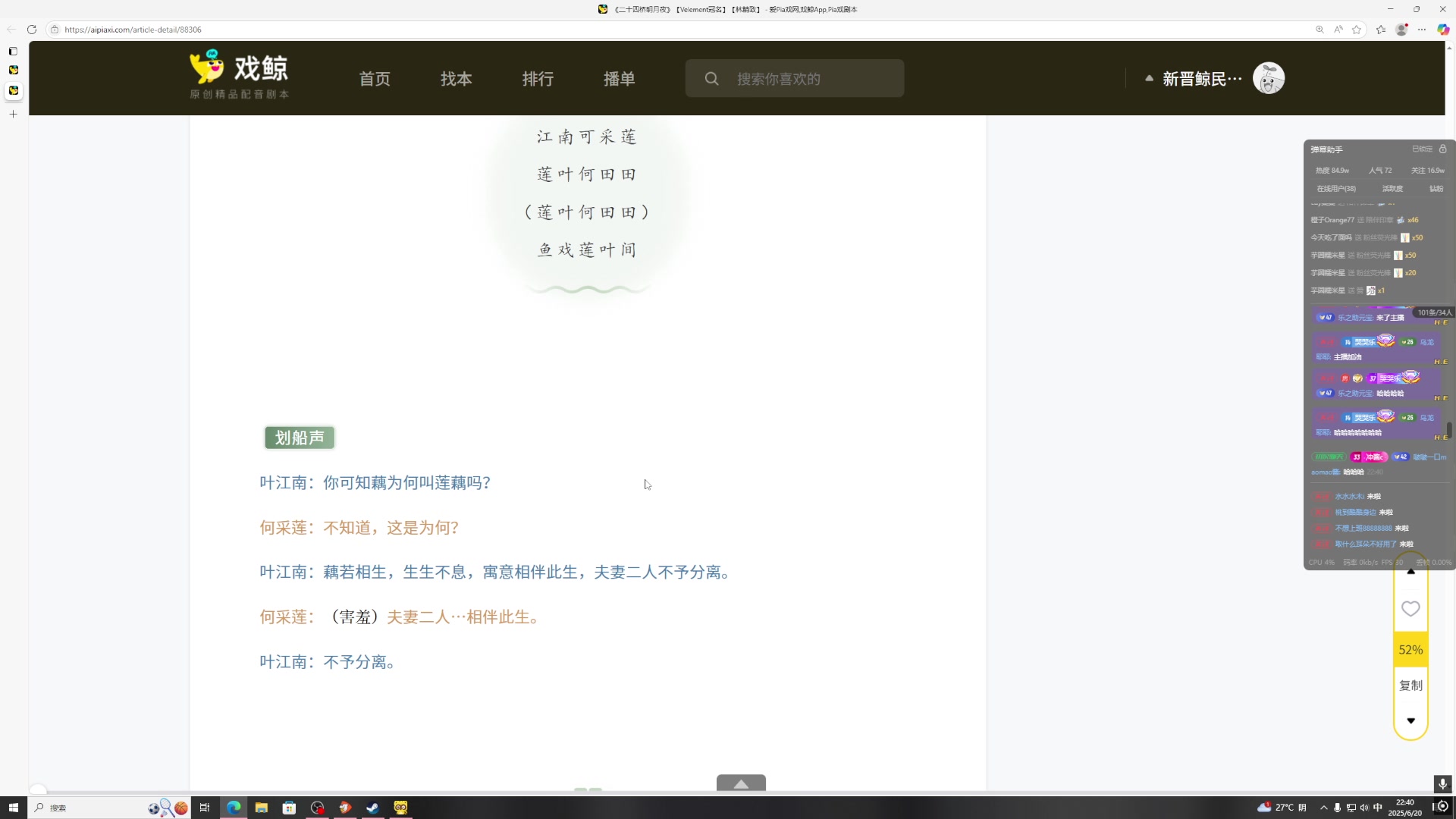
Task: Open the Copilot sidebar icon
Action: pos(1443,30)
